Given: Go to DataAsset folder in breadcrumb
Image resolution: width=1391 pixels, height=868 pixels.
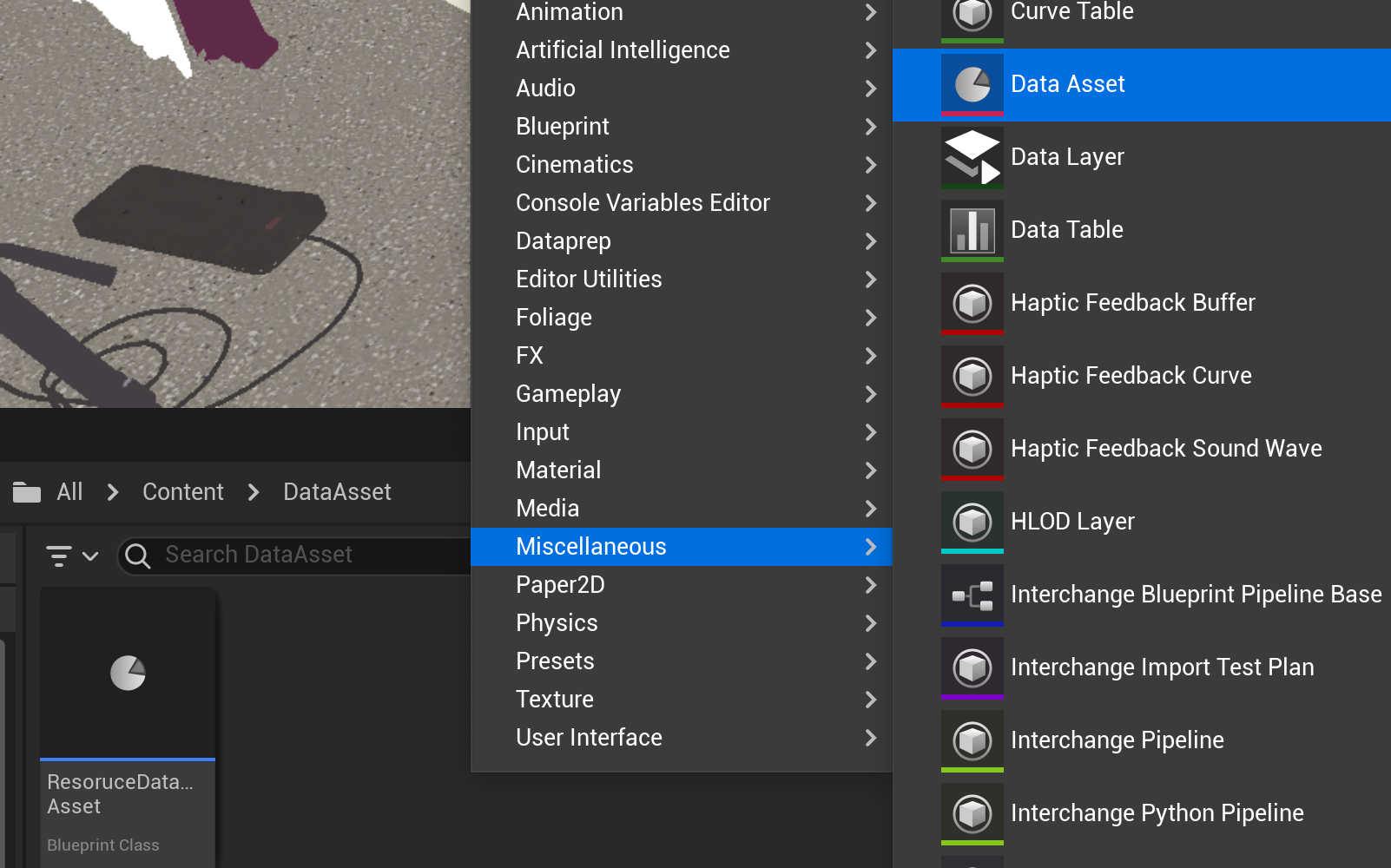Looking at the screenshot, I should pyautogui.click(x=337, y=492).
